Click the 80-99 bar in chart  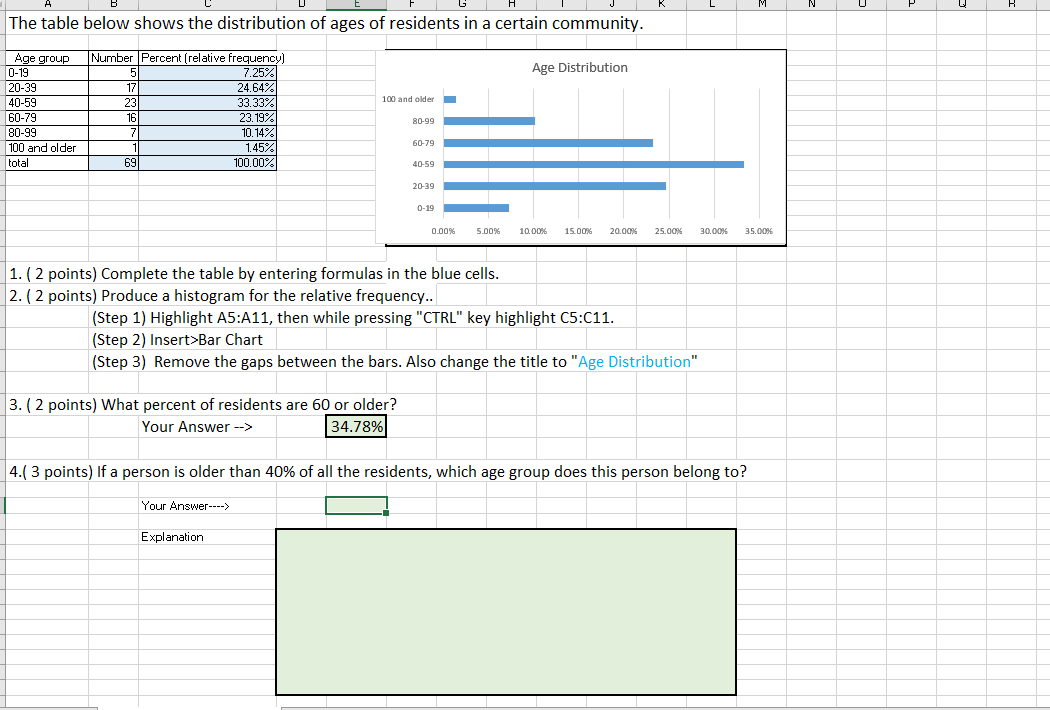tap(489, 121)
